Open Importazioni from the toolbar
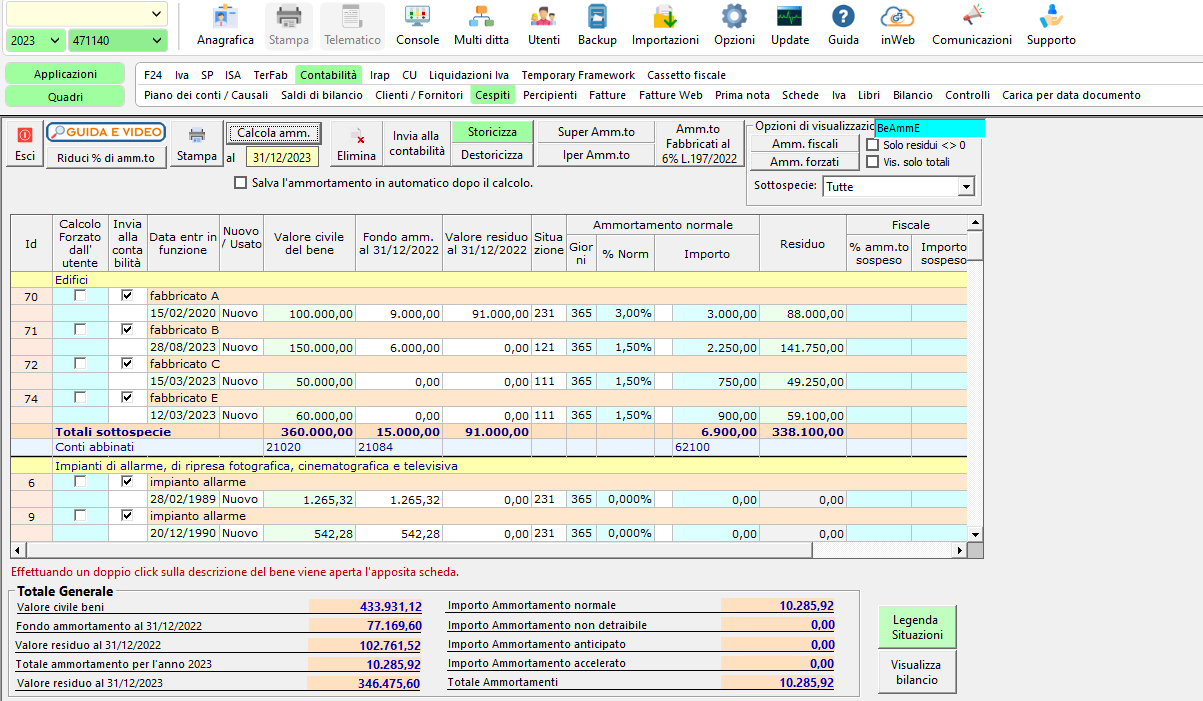The width and height of the screenshot is (1203, 701). click(x=665, y=26)
